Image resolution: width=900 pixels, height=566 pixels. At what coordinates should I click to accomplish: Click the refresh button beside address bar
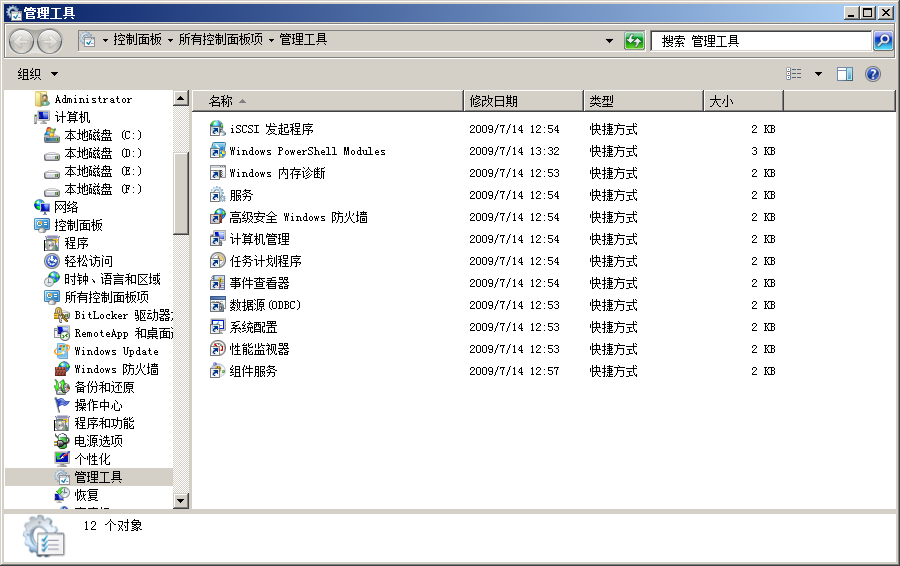634,41
